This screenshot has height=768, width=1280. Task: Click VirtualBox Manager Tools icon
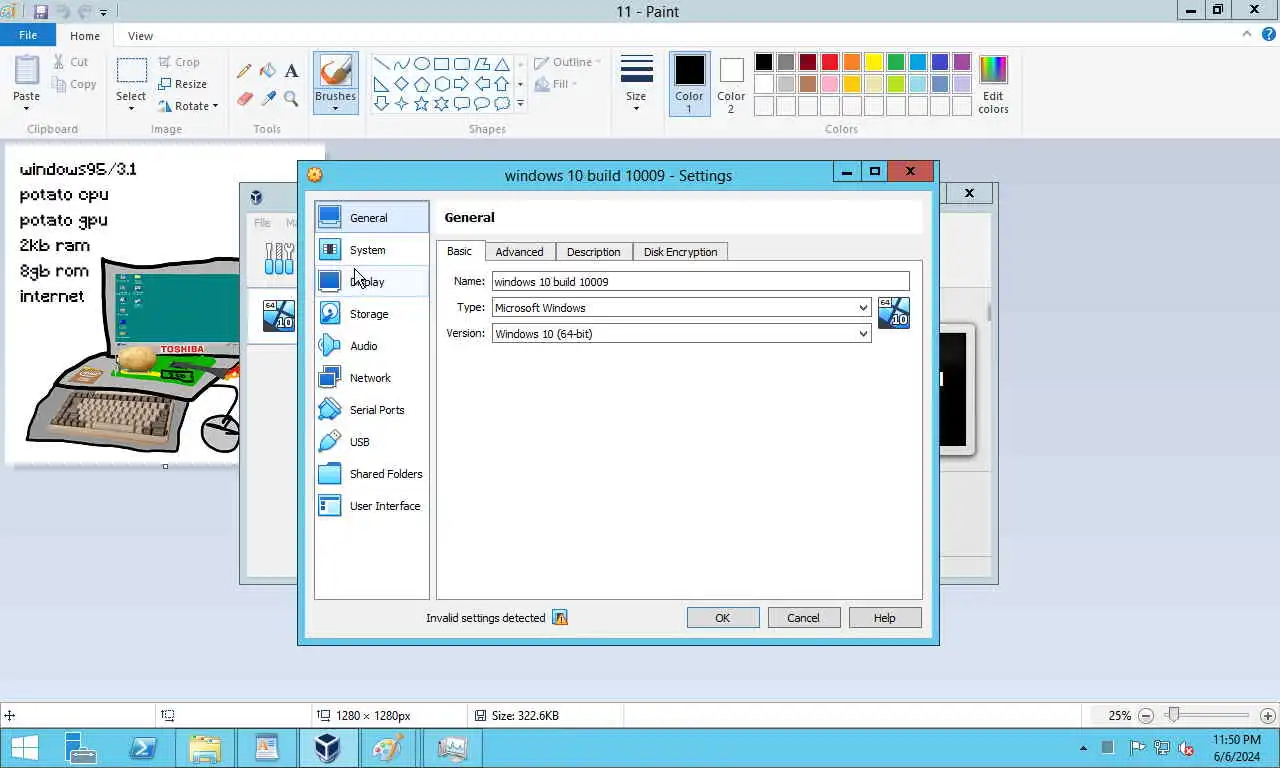[279, 258]
